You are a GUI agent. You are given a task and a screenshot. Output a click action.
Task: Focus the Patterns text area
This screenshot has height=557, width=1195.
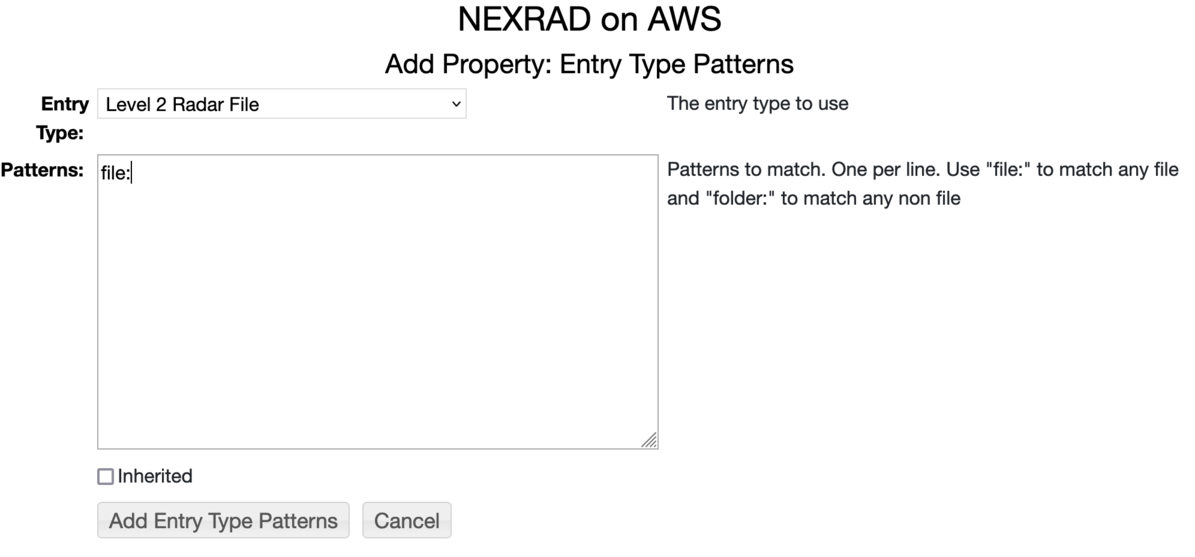tap(377, 301)
